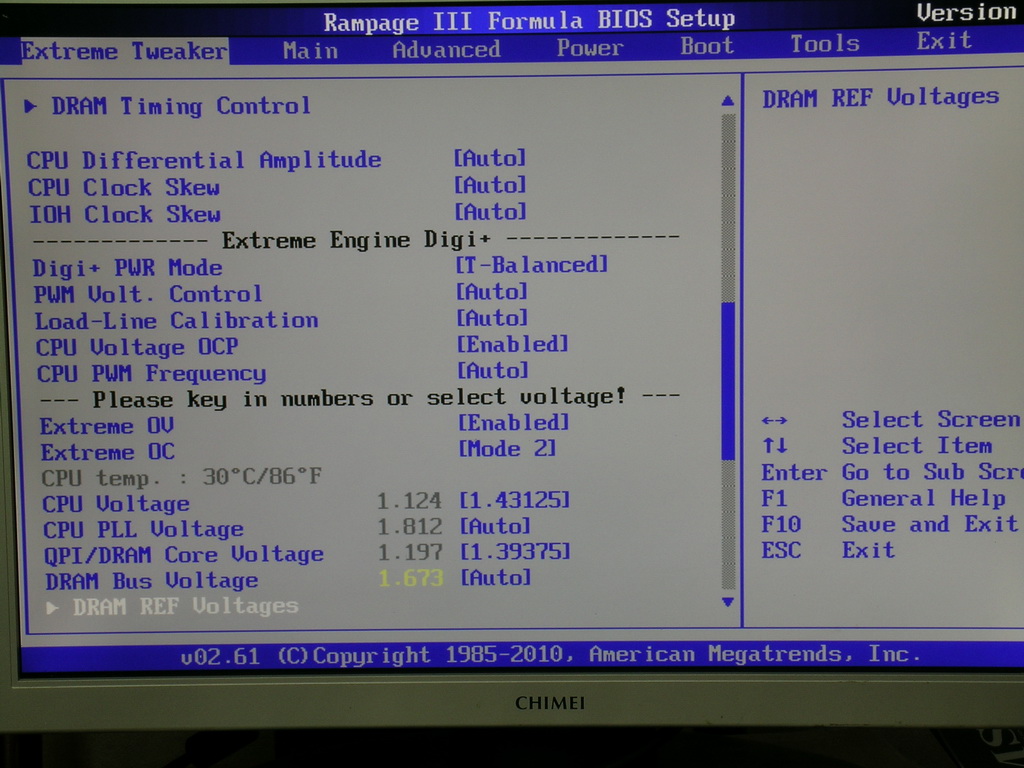Viewport: 1024px width, 768px height.
Task: Click the ESC Exit key hint
Action: point(827,551)
